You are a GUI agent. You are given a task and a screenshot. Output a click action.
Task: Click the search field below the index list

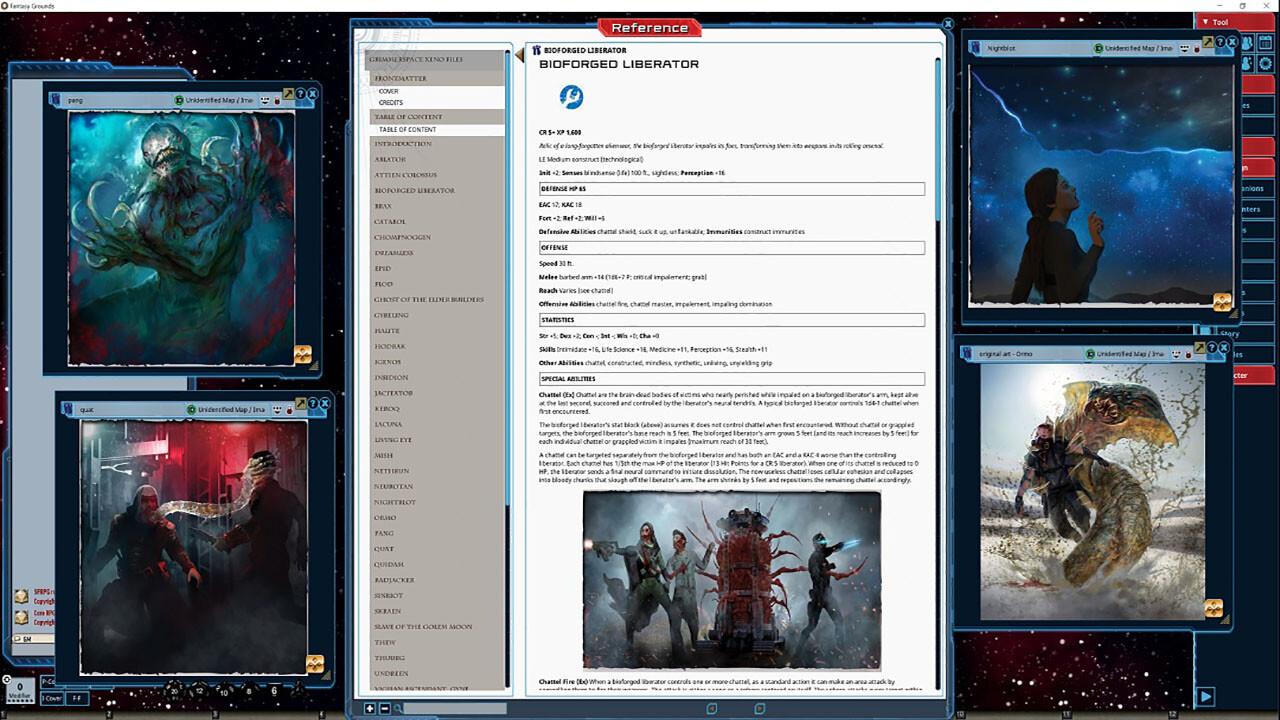[455, 708]
